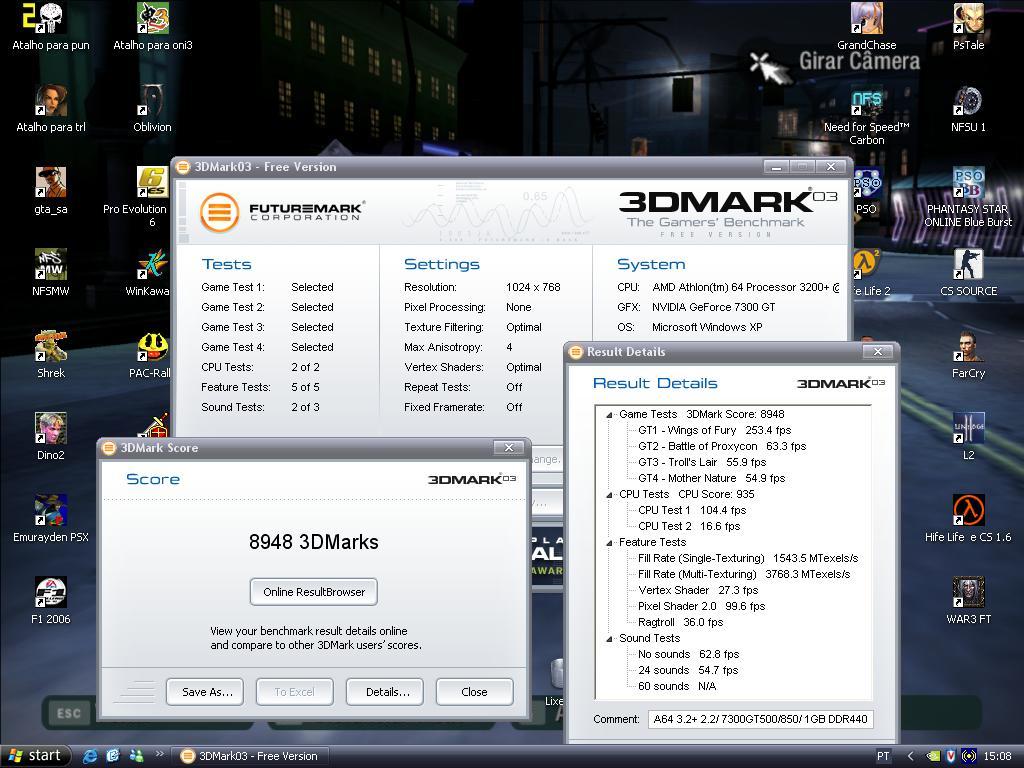Click the NFSU 1 desktop icon
This screenshot has width=1024, height=768.
point(968,109)
